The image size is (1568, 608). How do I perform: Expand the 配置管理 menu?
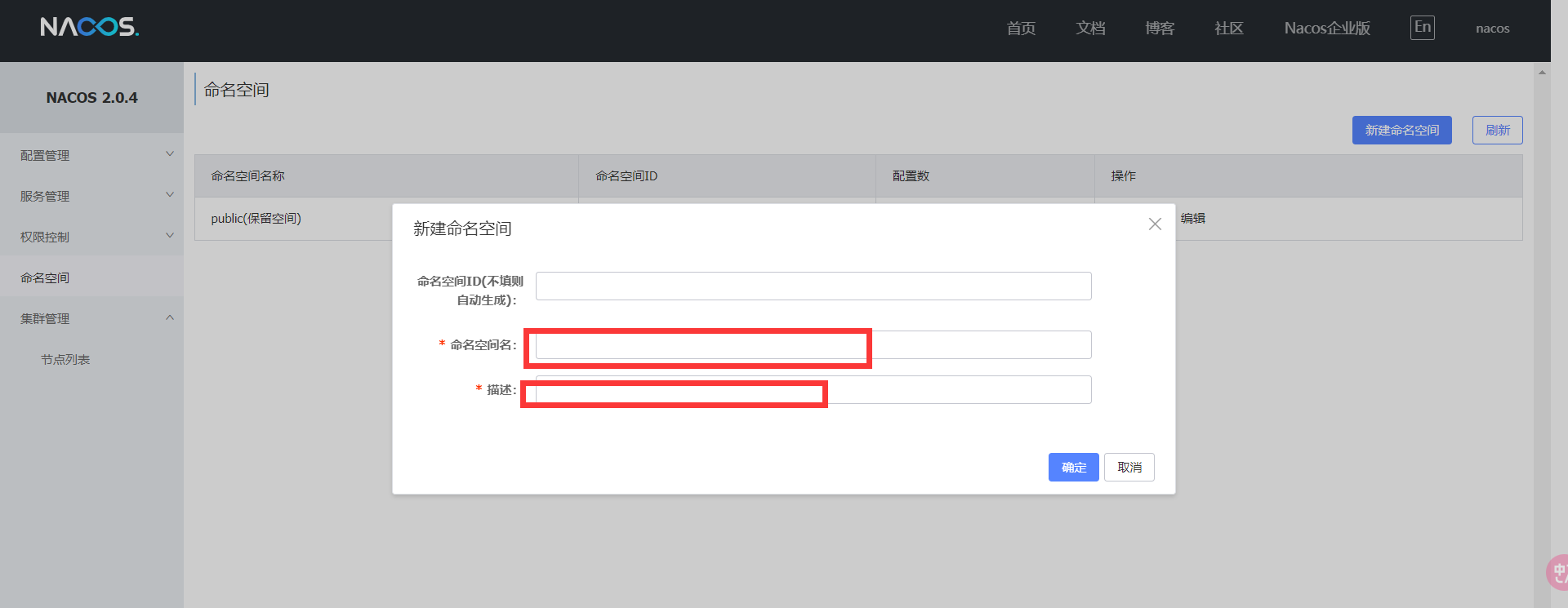91,155
